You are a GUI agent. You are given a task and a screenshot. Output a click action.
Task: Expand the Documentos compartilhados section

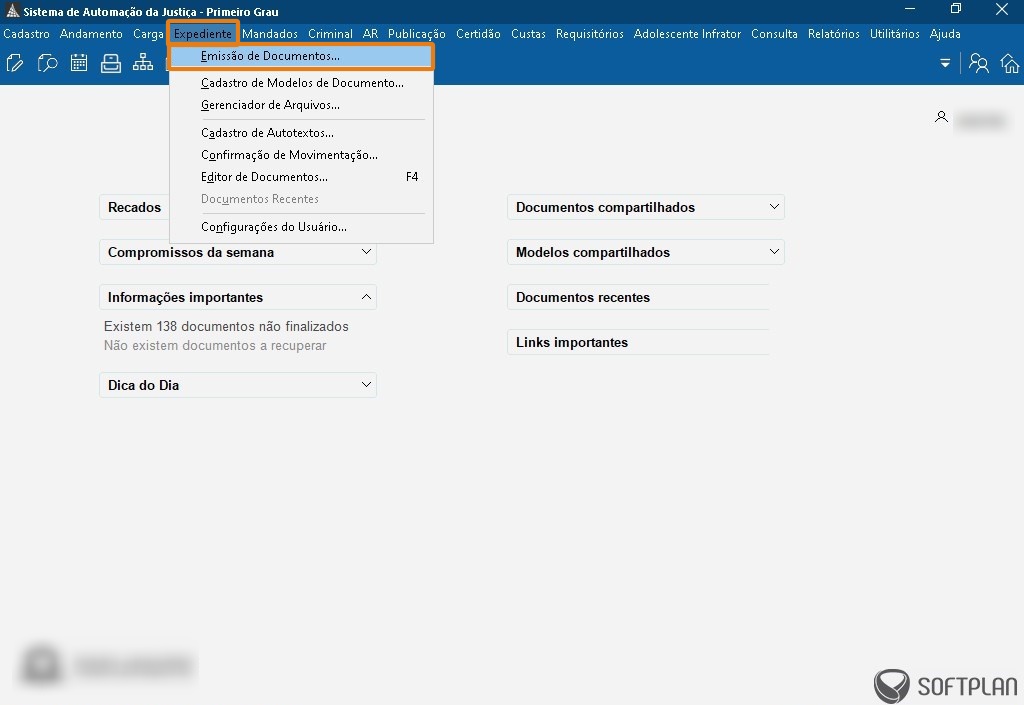[x=774, y=207]
